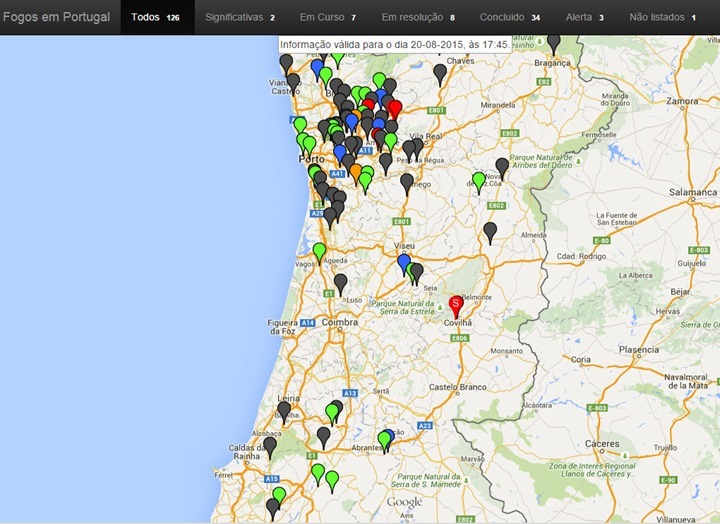This screenshot has height=524, width=720.
Task: Select the blue fire marker at Viseu
Action: 404,265
